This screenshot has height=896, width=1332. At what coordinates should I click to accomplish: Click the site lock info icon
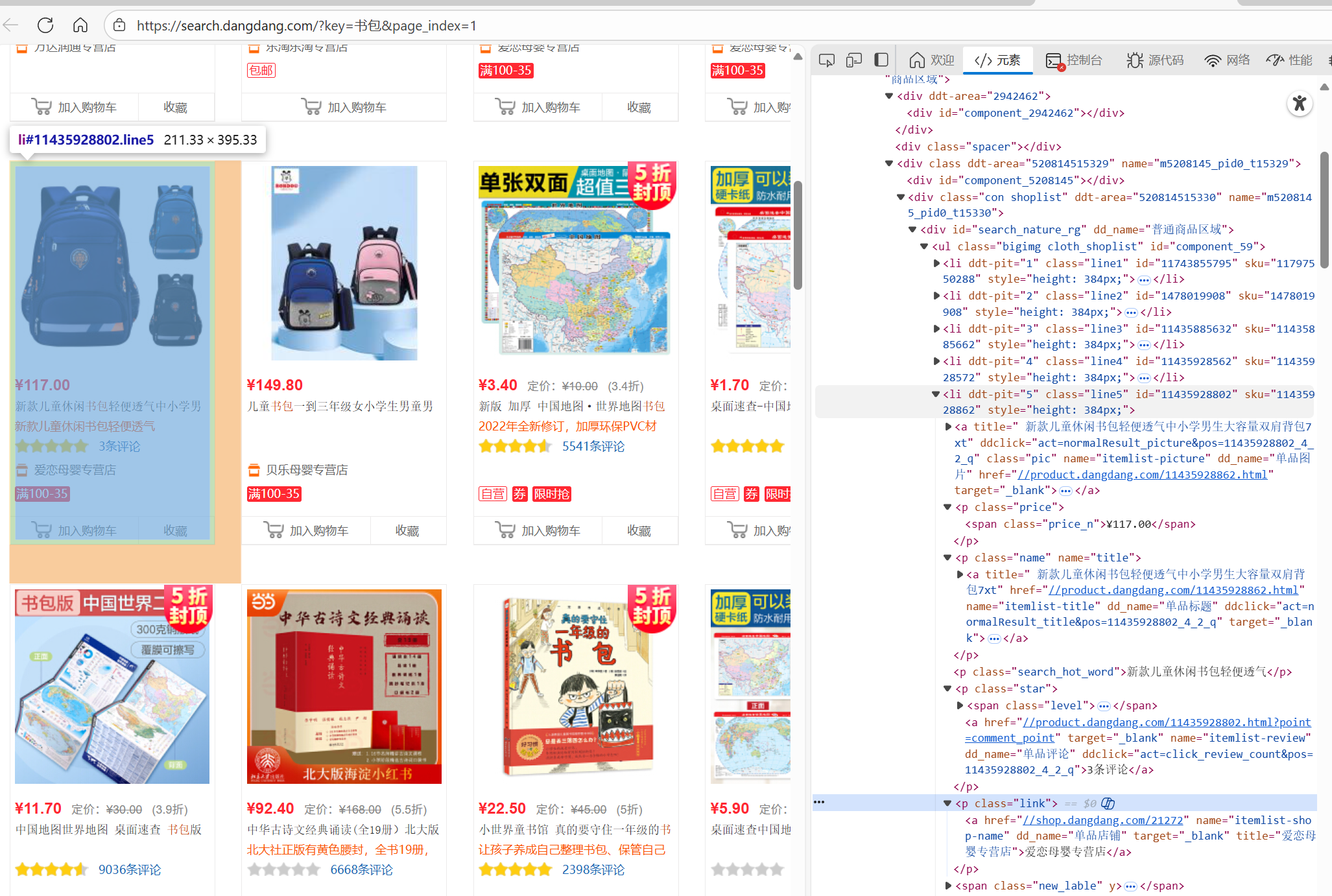point(119,25)
